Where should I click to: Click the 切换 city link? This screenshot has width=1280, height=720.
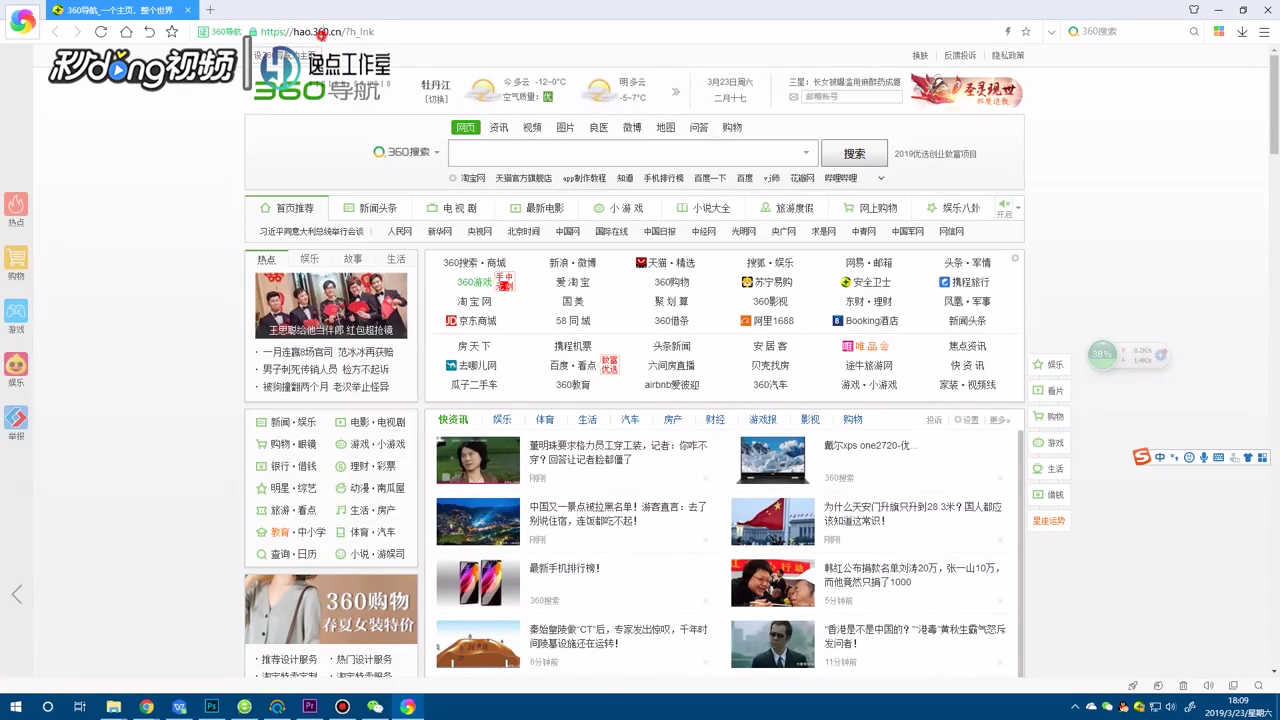436,99
